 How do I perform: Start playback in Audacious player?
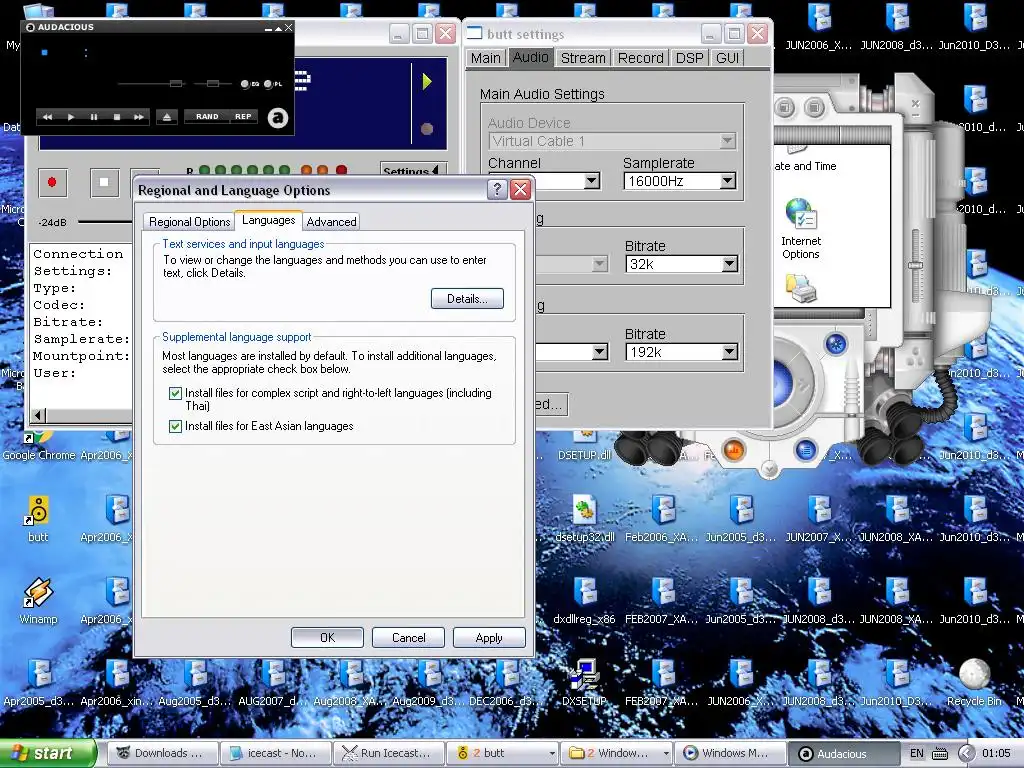pos(71,117)
